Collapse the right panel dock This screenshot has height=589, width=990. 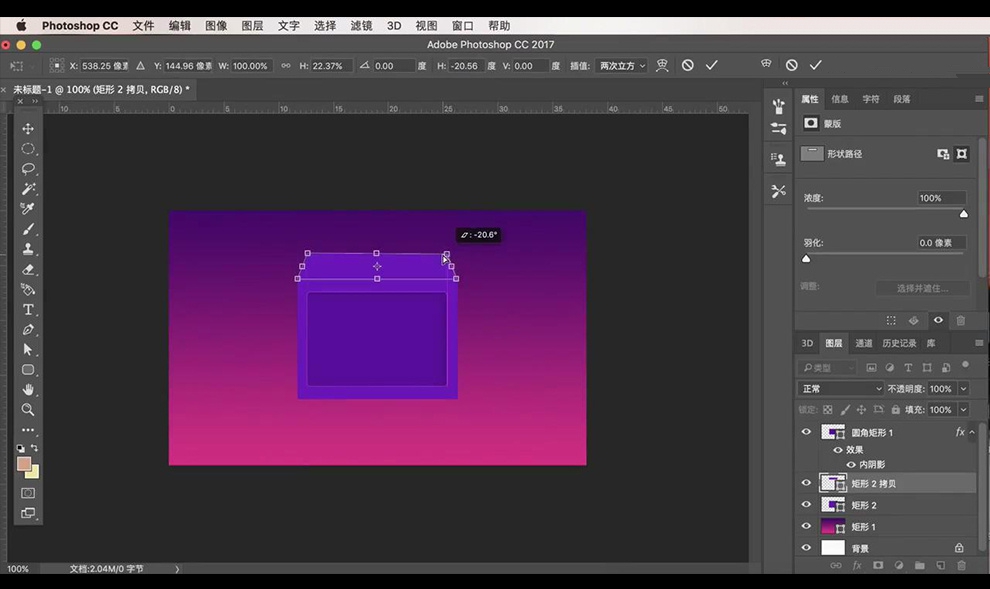tap(785, 83)
